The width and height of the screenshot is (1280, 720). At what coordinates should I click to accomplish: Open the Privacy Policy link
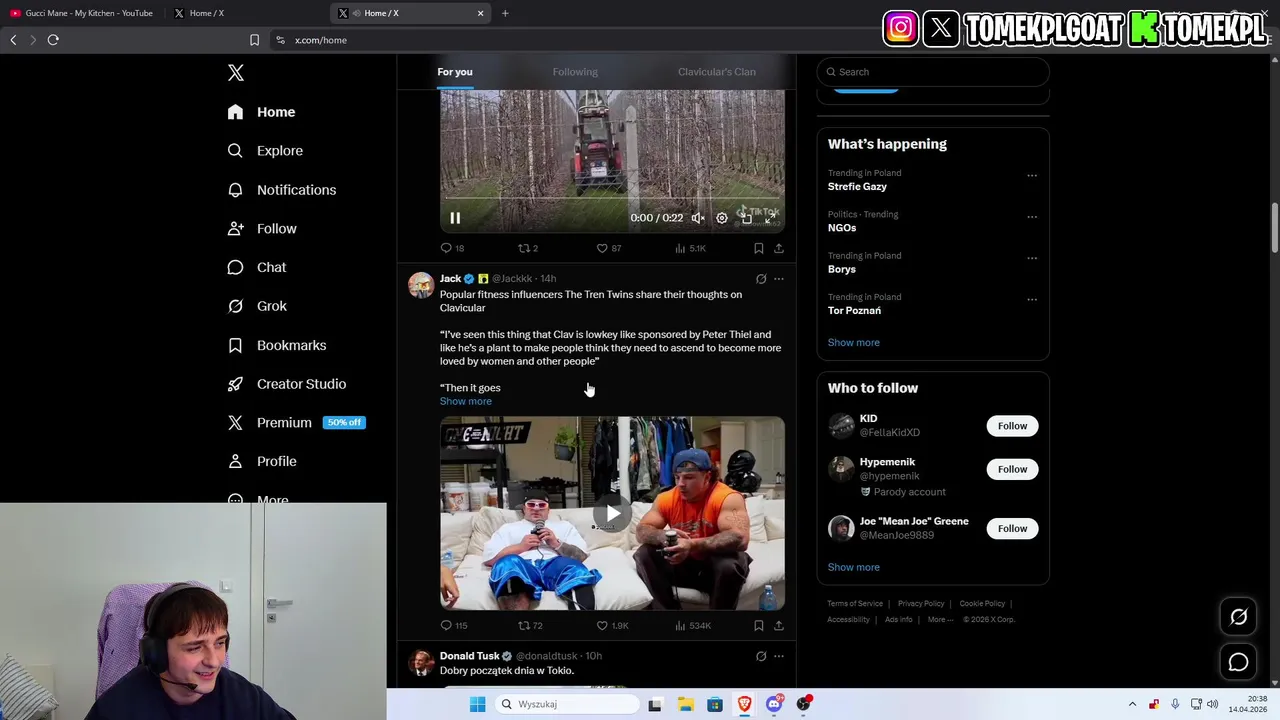click(x=921, y=604)
